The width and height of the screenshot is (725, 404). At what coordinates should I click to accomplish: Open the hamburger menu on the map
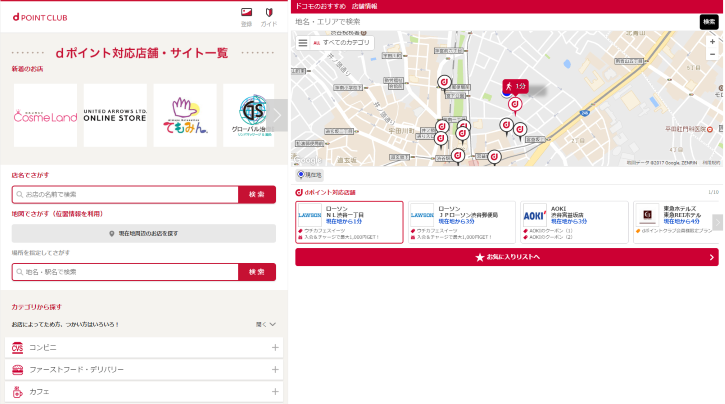pos(303,43)
